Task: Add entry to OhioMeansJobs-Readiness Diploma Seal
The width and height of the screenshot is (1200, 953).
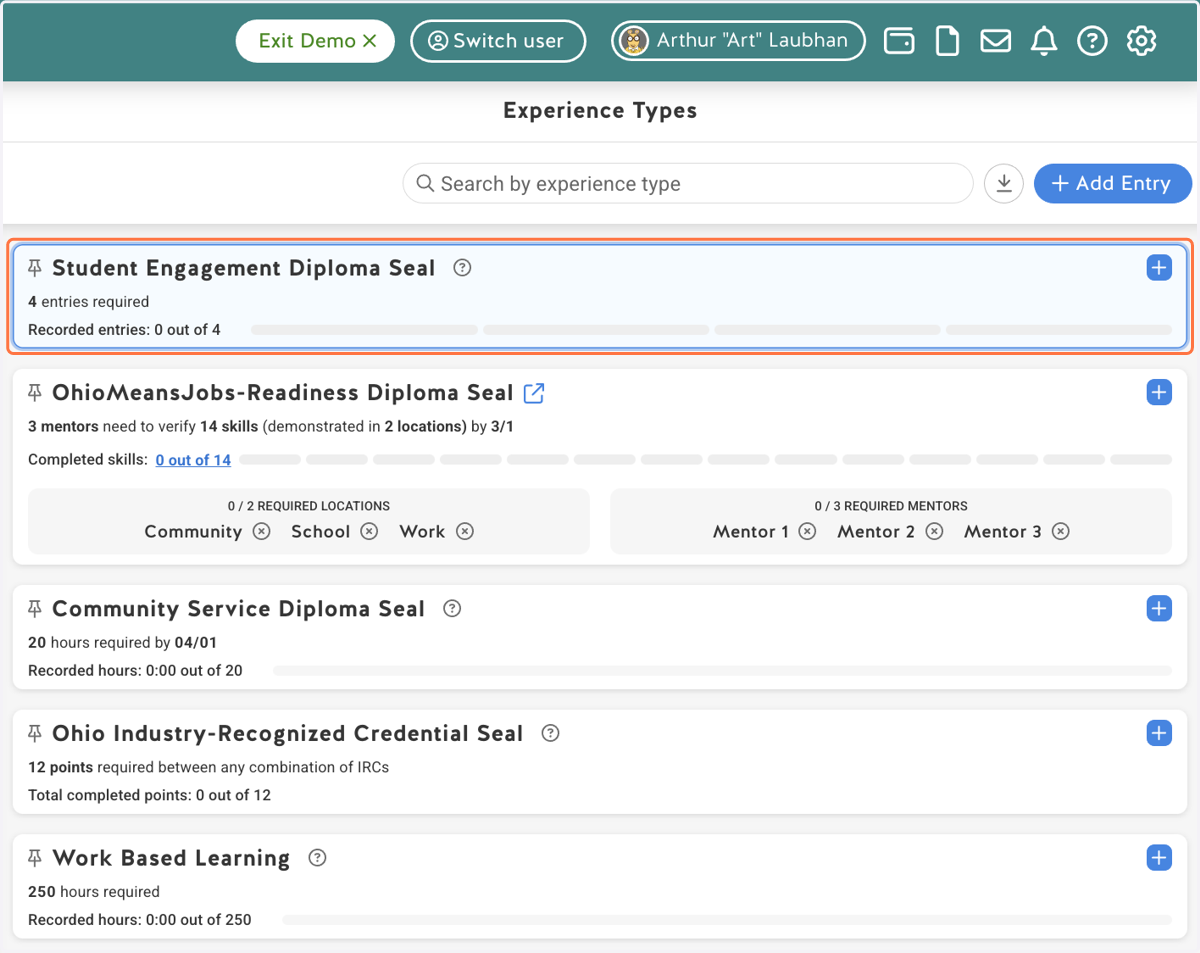Action: (x=1159, y=393)
